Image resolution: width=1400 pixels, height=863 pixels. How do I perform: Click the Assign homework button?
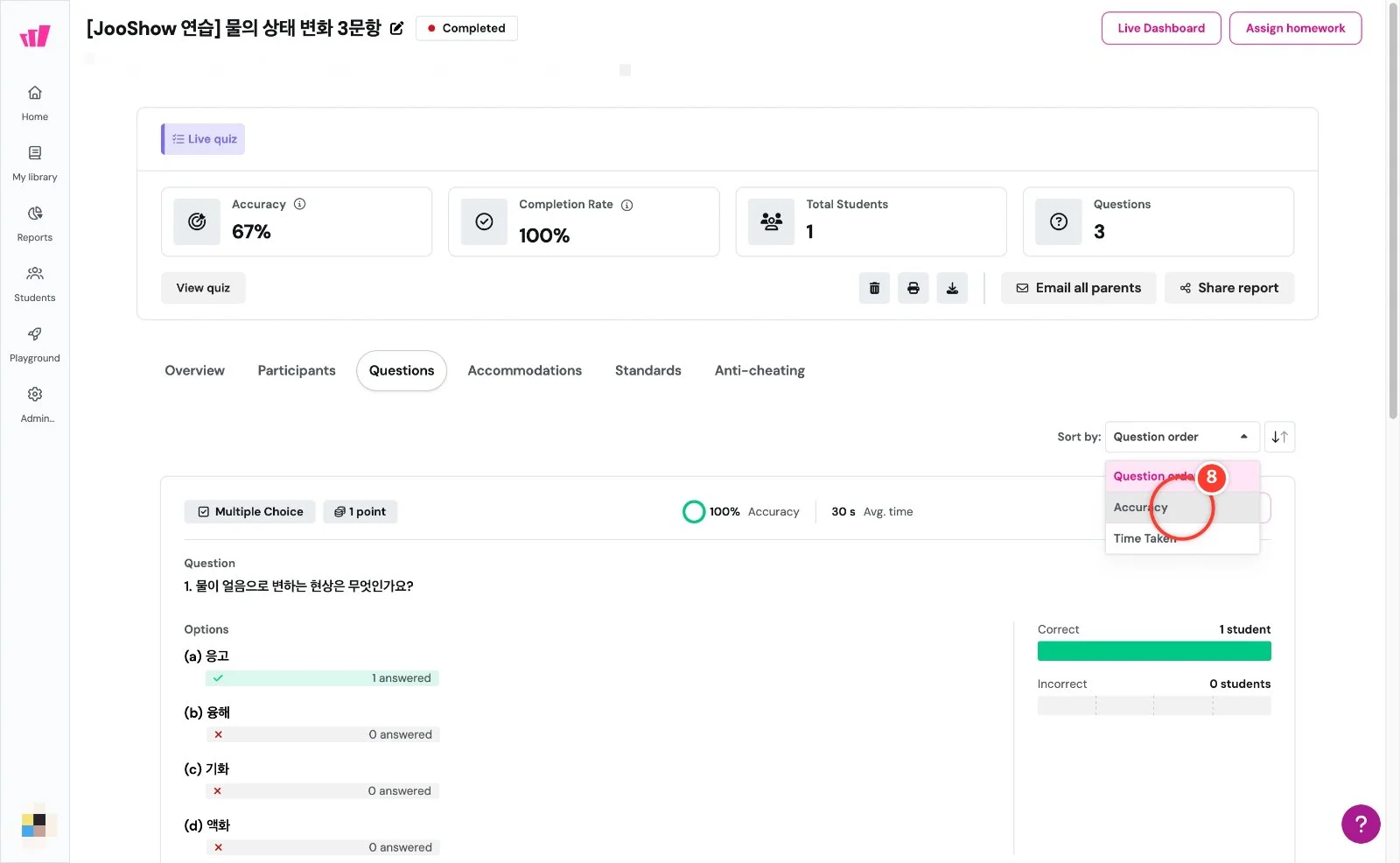pyautogui.click(x=1295, y=28)
